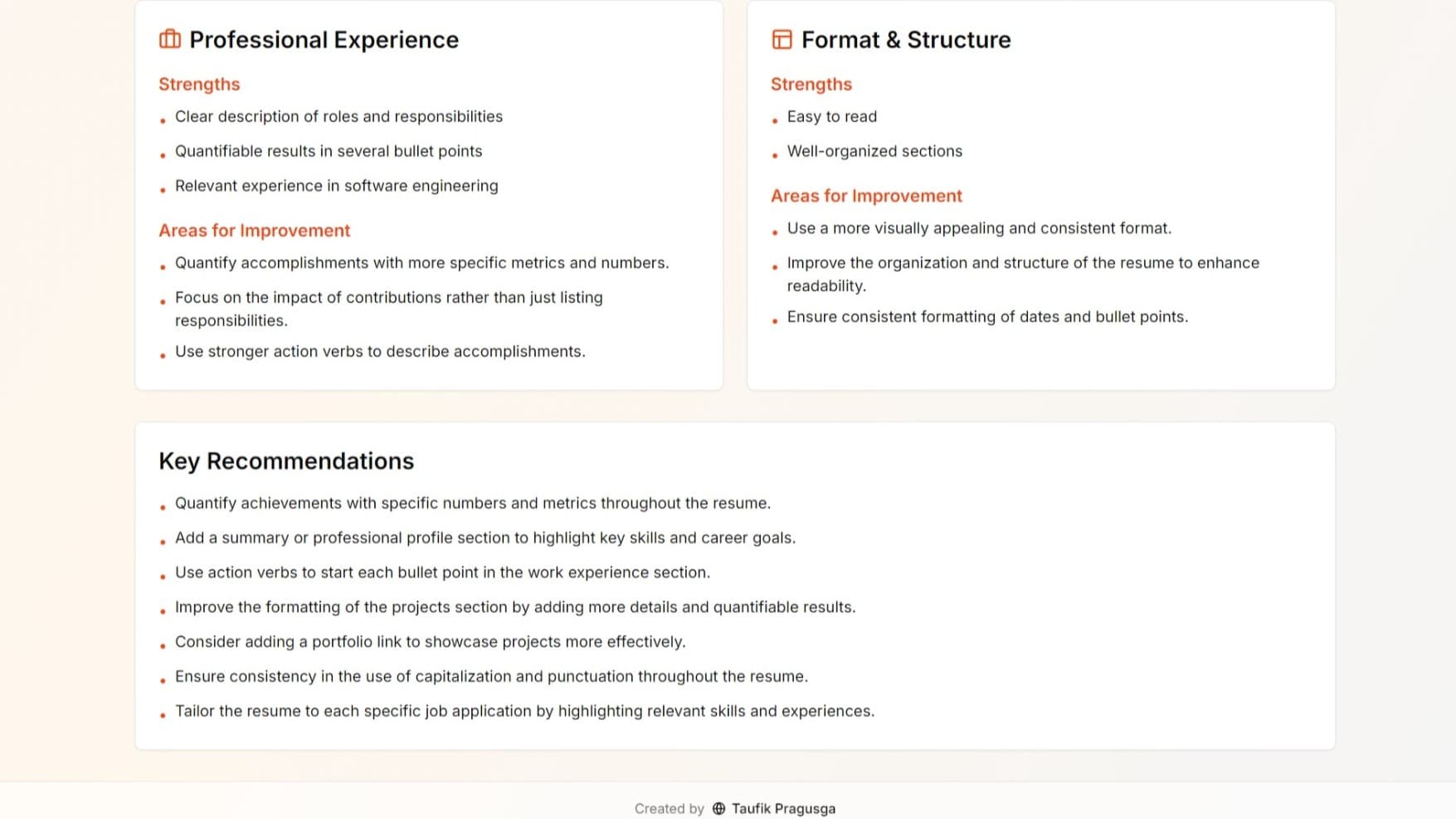Click the bullet before 'Use stronger action verbs'
The width and height of the screenshot is (1456, 819).
coord(163,355)
